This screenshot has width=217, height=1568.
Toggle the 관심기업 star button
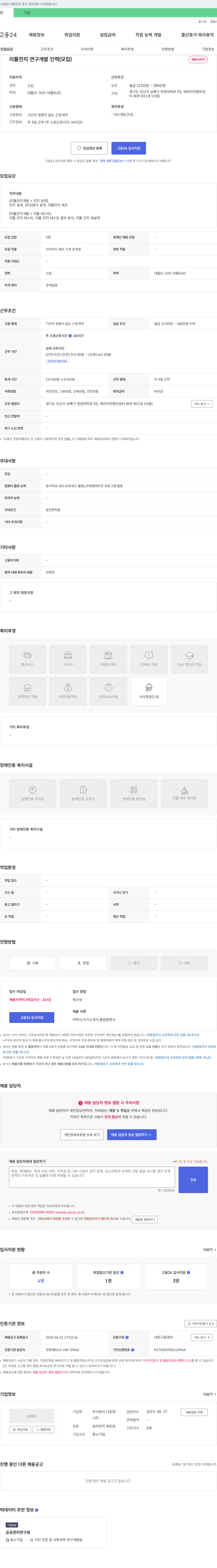pos(21,1429)
